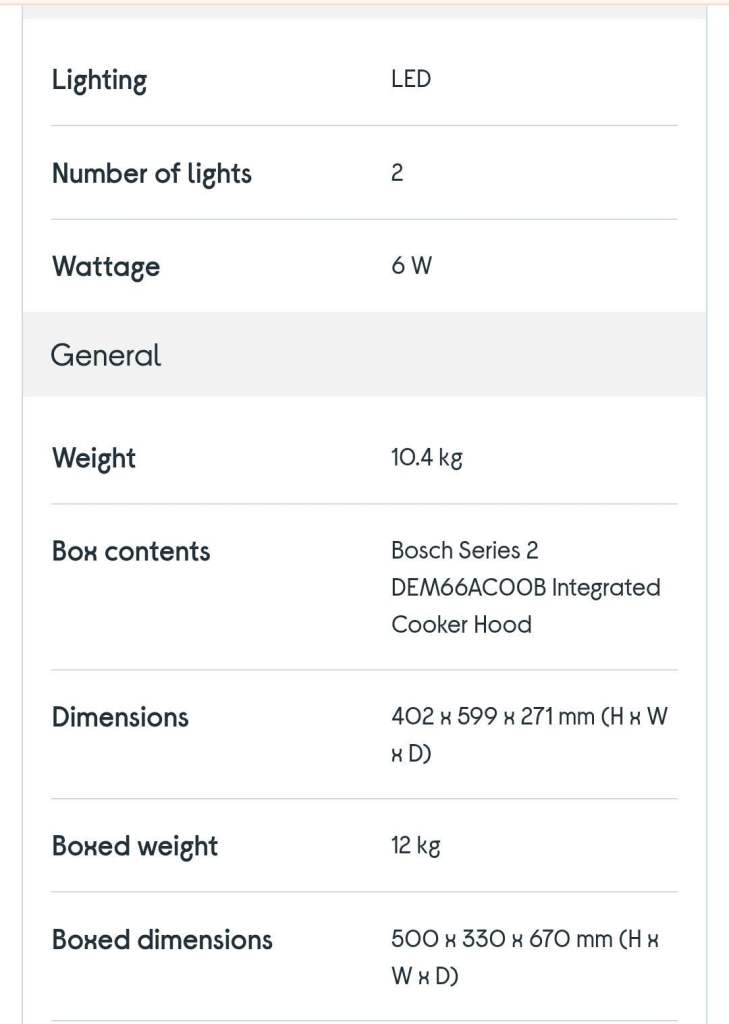Select the Boxed weight label
The image size is (729, 1024).
point(135,846)
